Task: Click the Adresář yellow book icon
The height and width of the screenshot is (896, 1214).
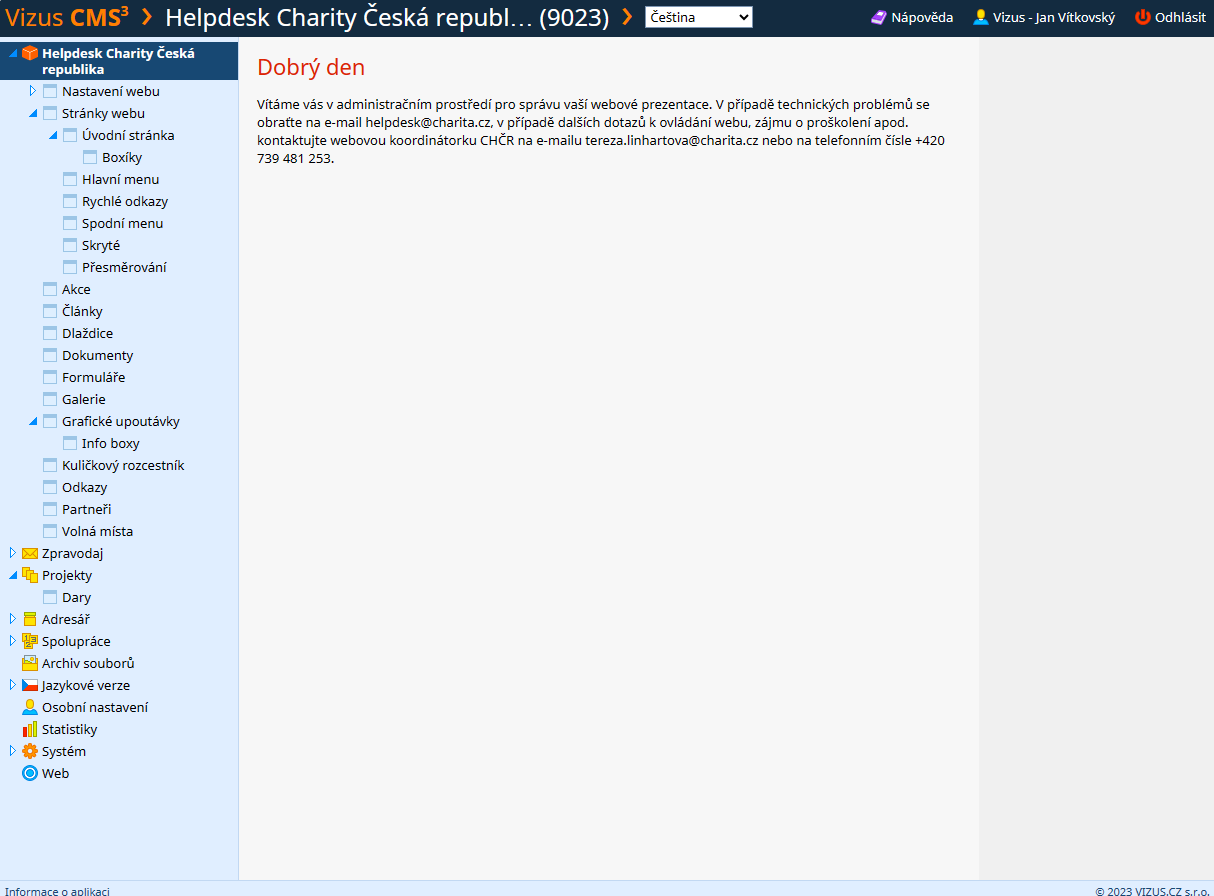Action: pos(30,619)
